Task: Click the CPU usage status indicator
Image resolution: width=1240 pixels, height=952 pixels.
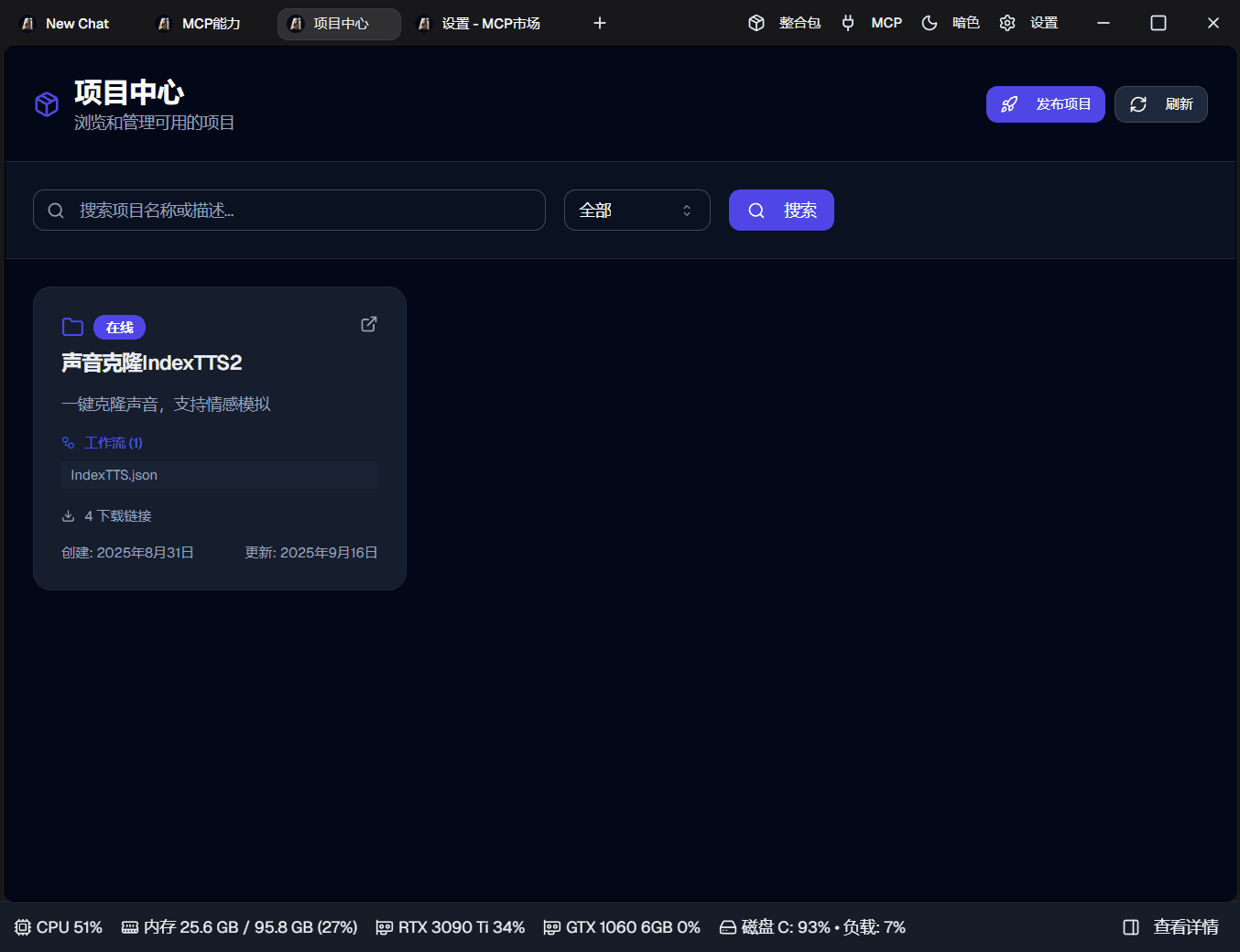Action: coord(59,927)
